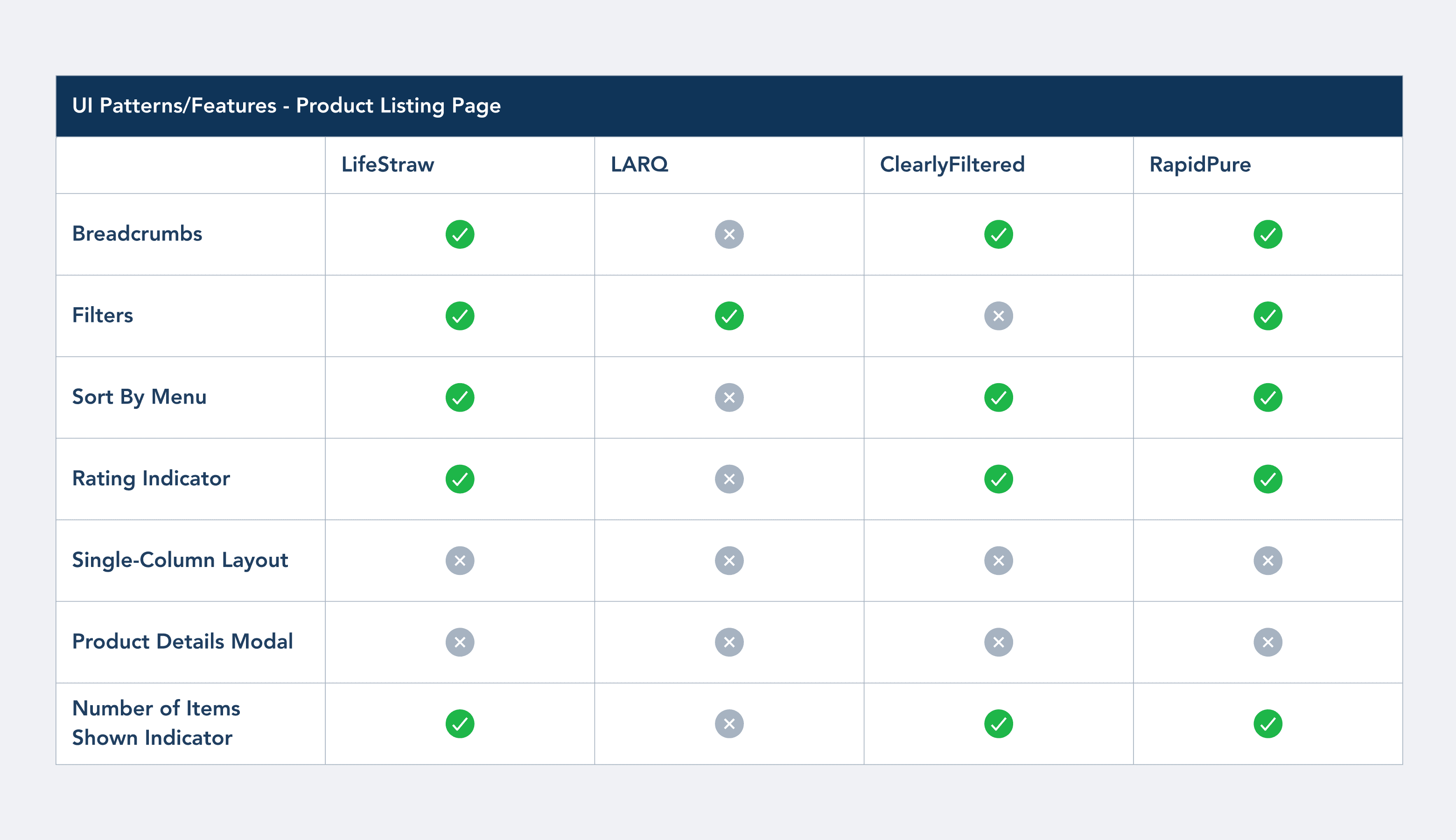This screenshot has width=1456, height=840.
Task: Click ClearlyFiltered Filters gray X icon
Action: click(x=999, y=315)
